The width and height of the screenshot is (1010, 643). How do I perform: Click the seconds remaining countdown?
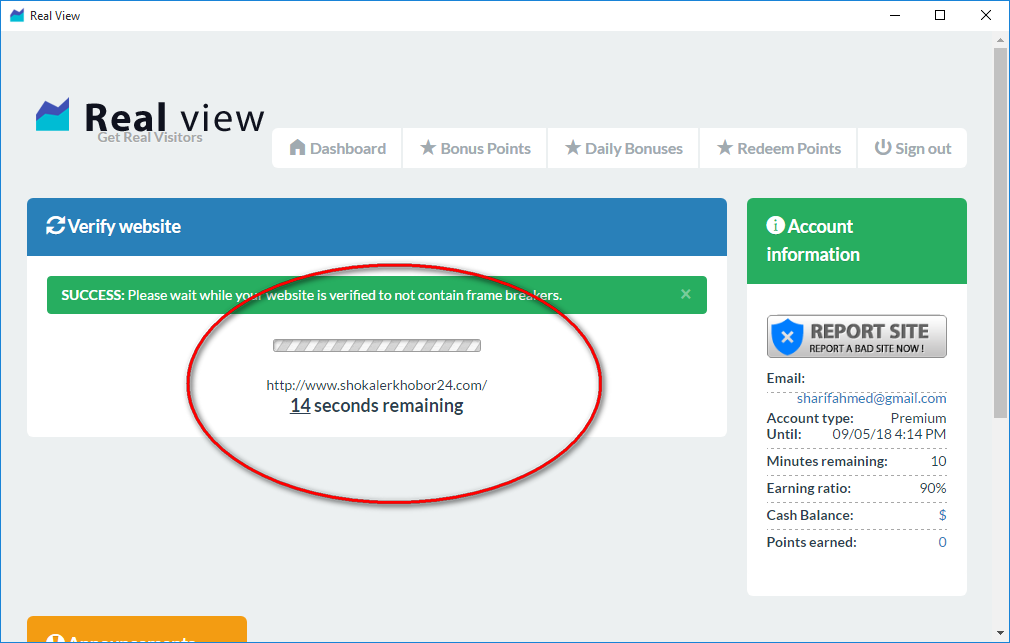pos(377,406)
